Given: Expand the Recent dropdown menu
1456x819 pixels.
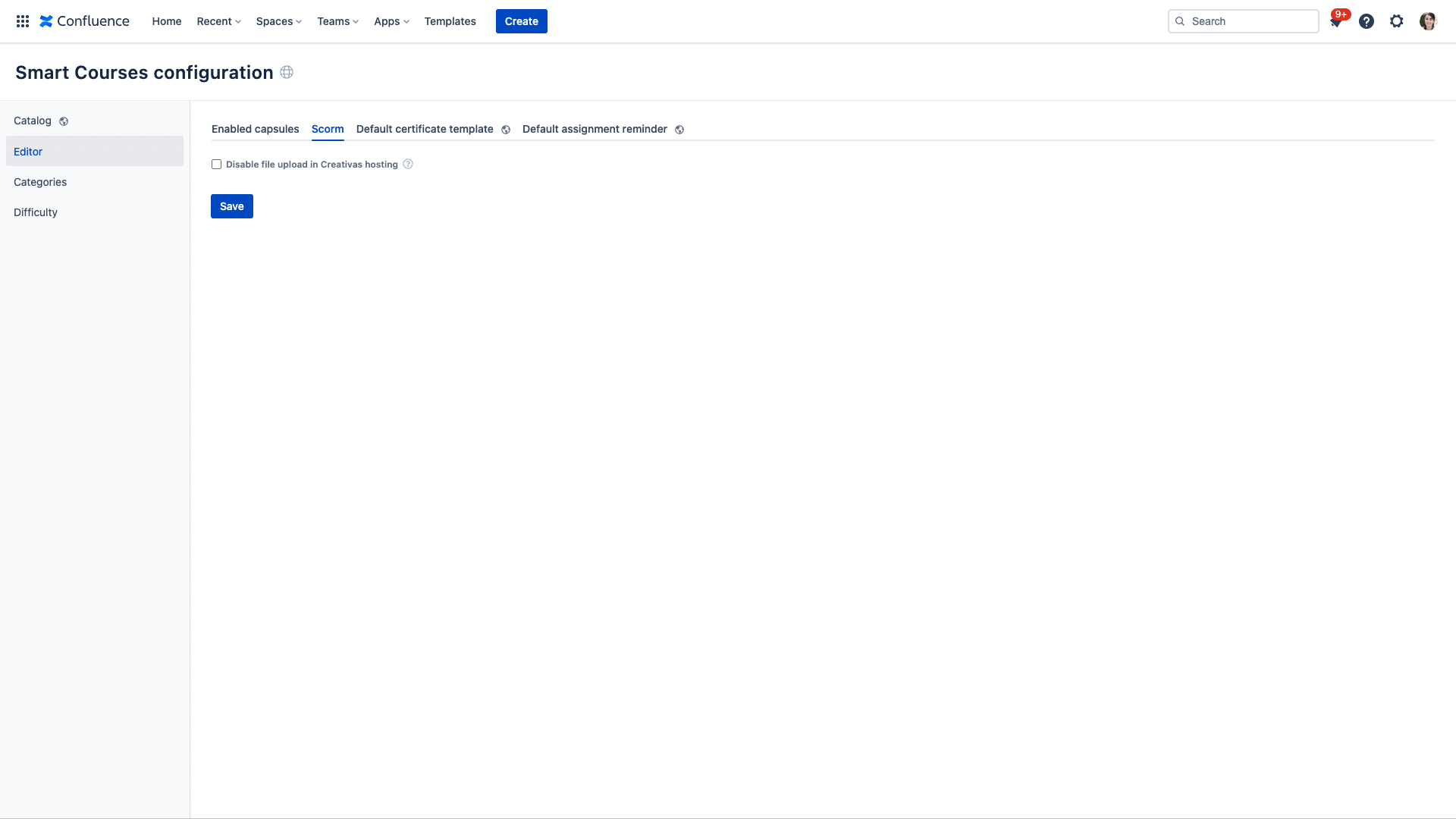Looking at the screenshot, I should coord(218,21).
